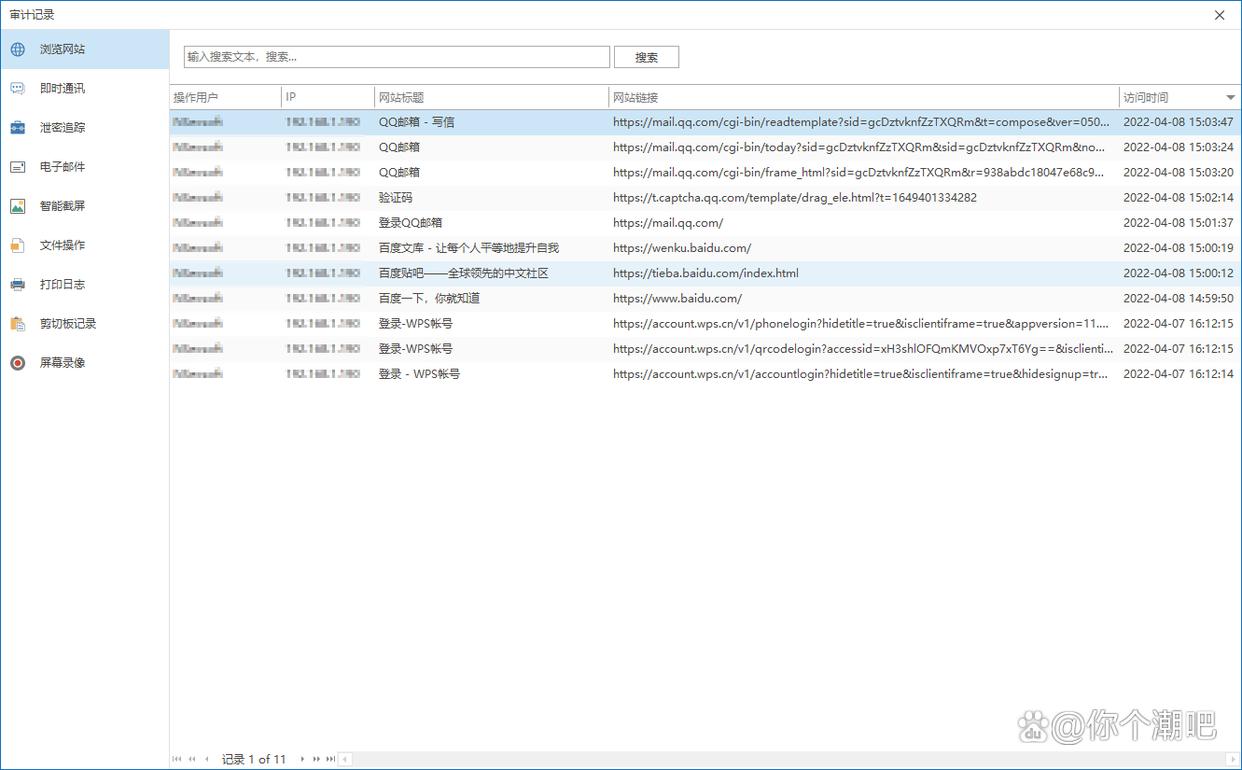Open the wenku.baidu.com link entry
Viewport: 1242px width, 770px height.
682,248
